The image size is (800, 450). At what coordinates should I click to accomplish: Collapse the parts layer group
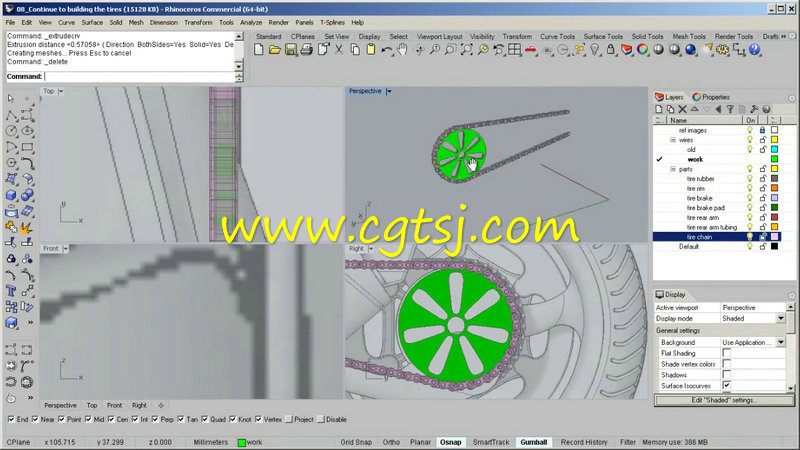click(x=673, y=169)
